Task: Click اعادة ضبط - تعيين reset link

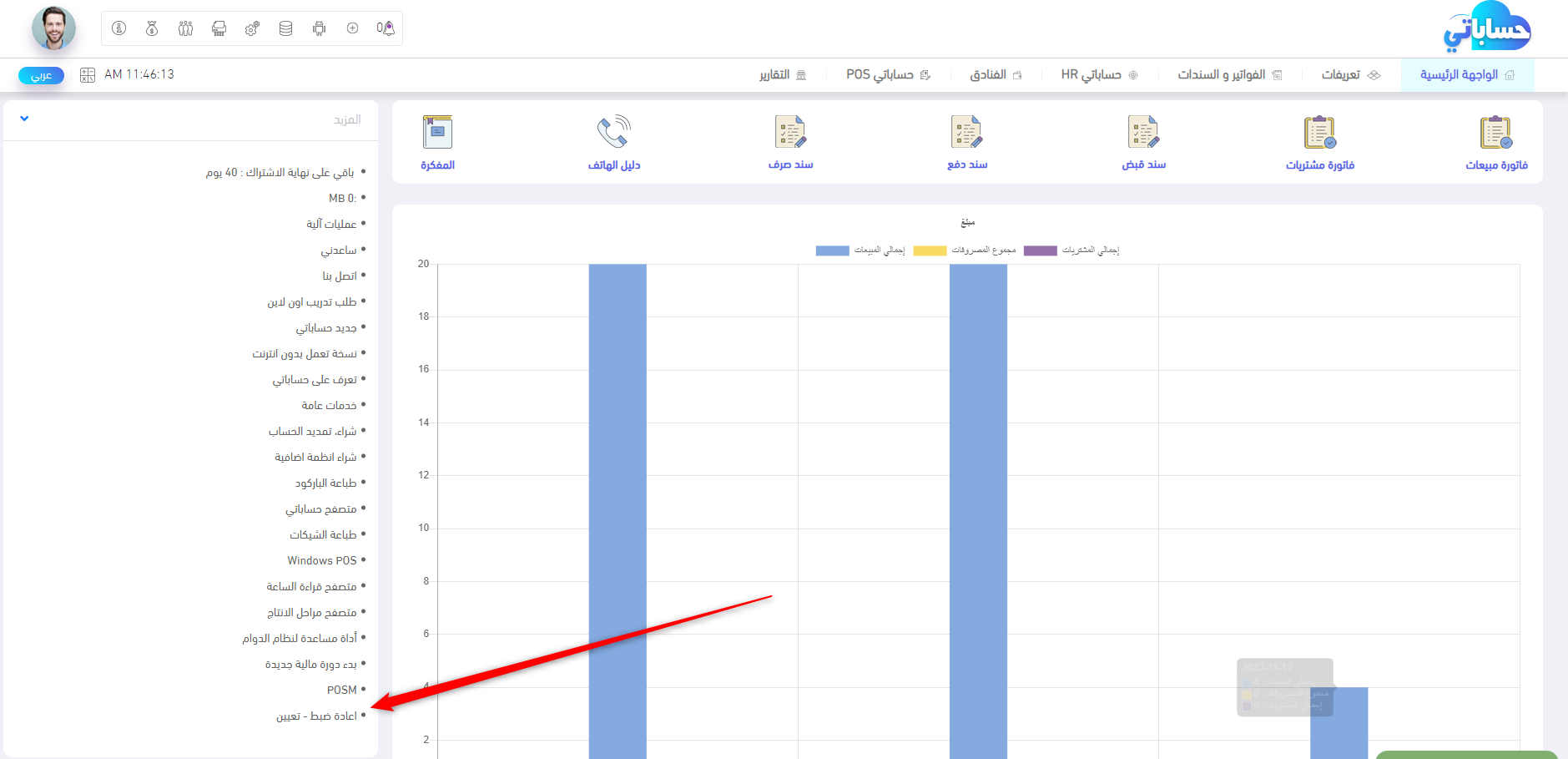Action: [316, 716]
